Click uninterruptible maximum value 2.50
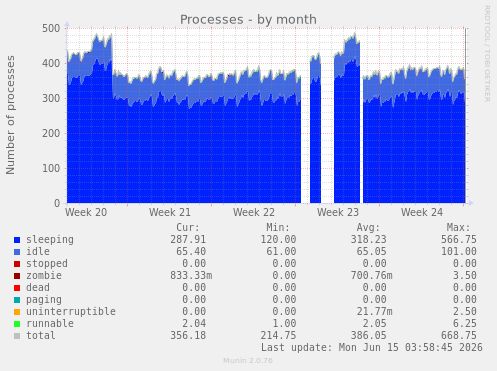The width and height of the screenshot is (497, 371). [x=465, y=312]
